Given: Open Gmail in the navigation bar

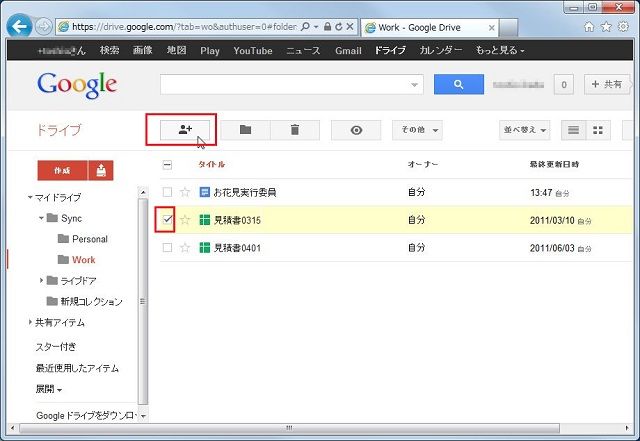Looking at the screenshot, I should click(348, 51).
